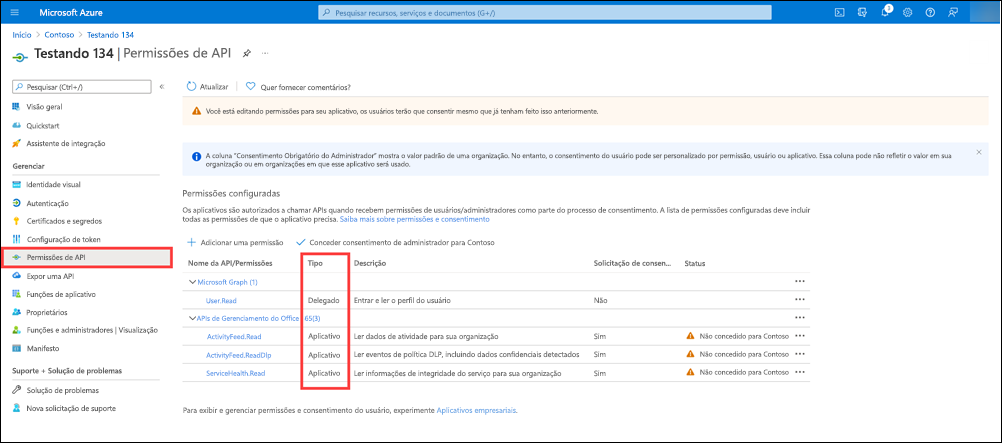Open more options for User.Read row
This screenshot has width=1002, height=443.
tap(798, 300)
